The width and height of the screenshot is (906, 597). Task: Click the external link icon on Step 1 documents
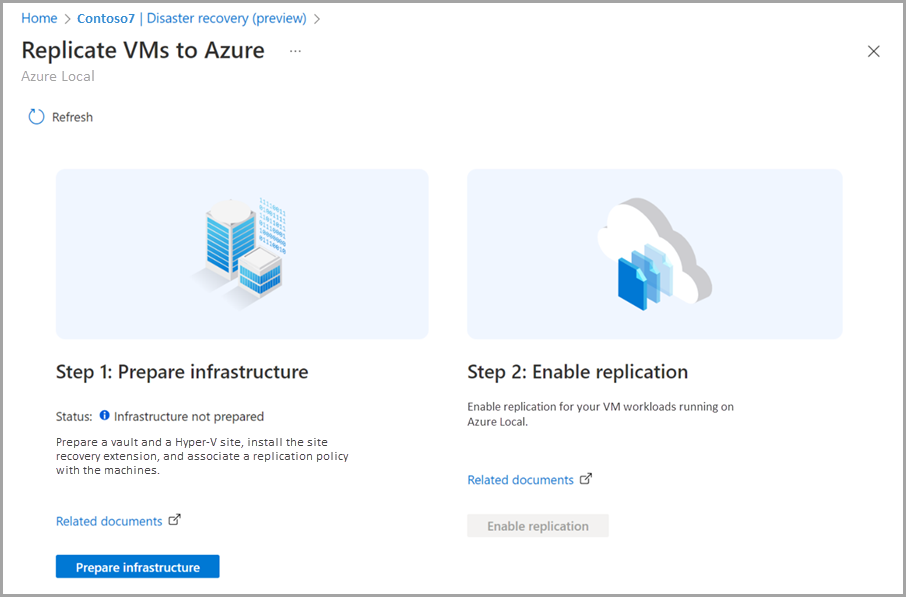173,520
